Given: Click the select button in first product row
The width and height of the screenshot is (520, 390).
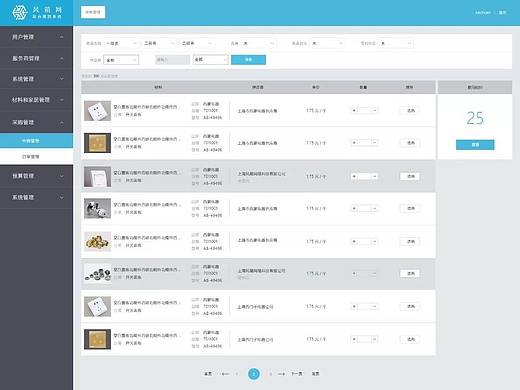Looking at the screenshot, I should coord(410,110).
